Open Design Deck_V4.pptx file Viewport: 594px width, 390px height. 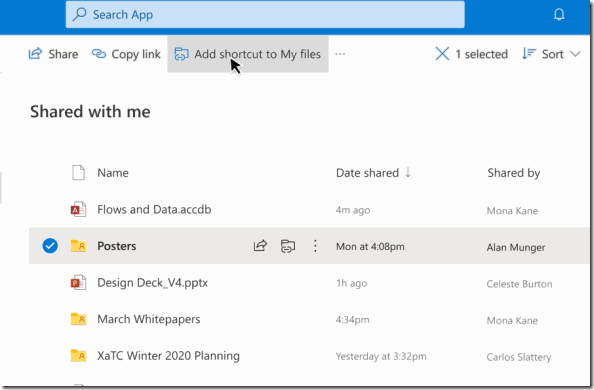pyautogui.click(x=152, y=283)
